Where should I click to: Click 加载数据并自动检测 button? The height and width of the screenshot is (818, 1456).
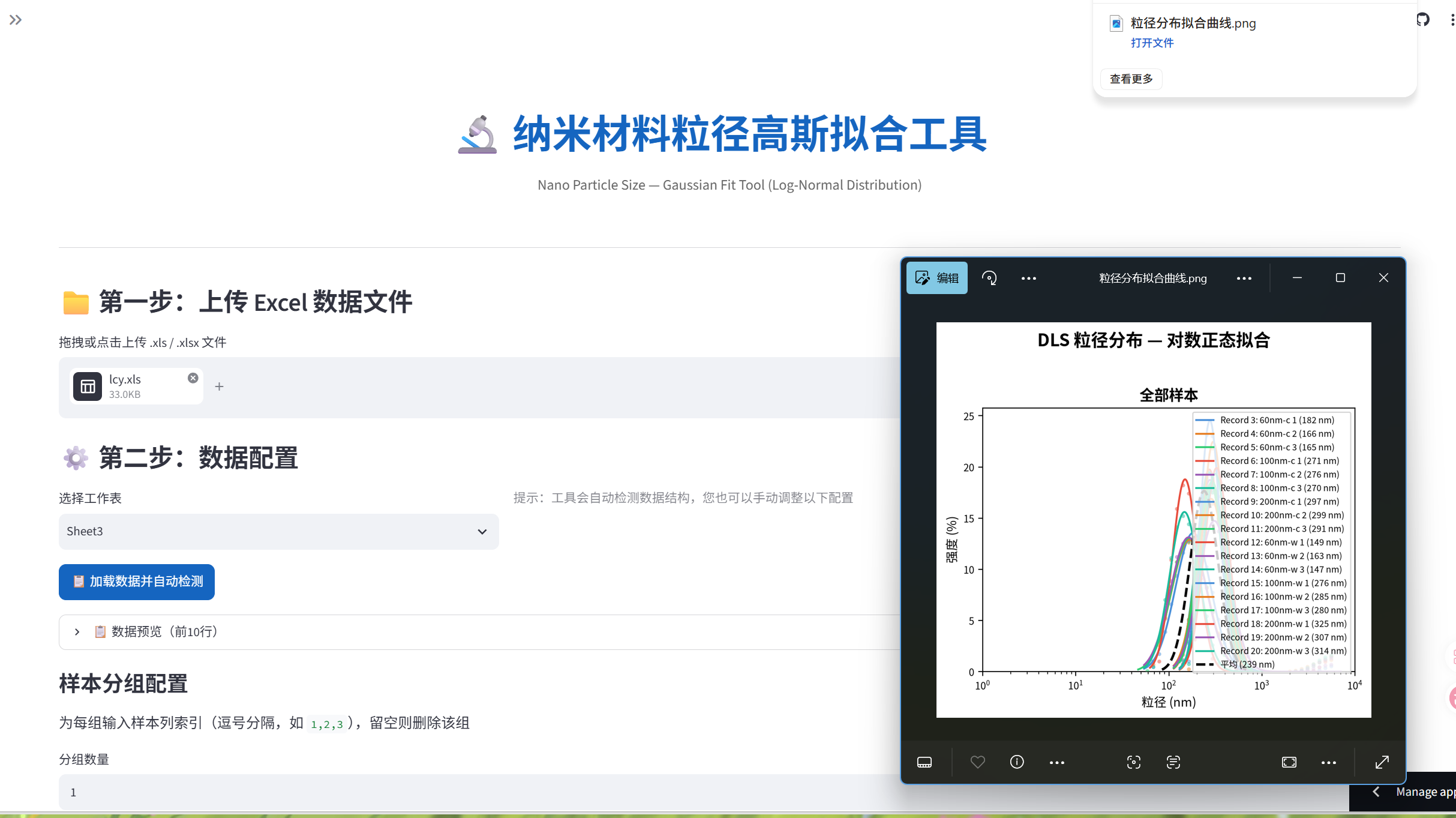[x=137, y=582]
